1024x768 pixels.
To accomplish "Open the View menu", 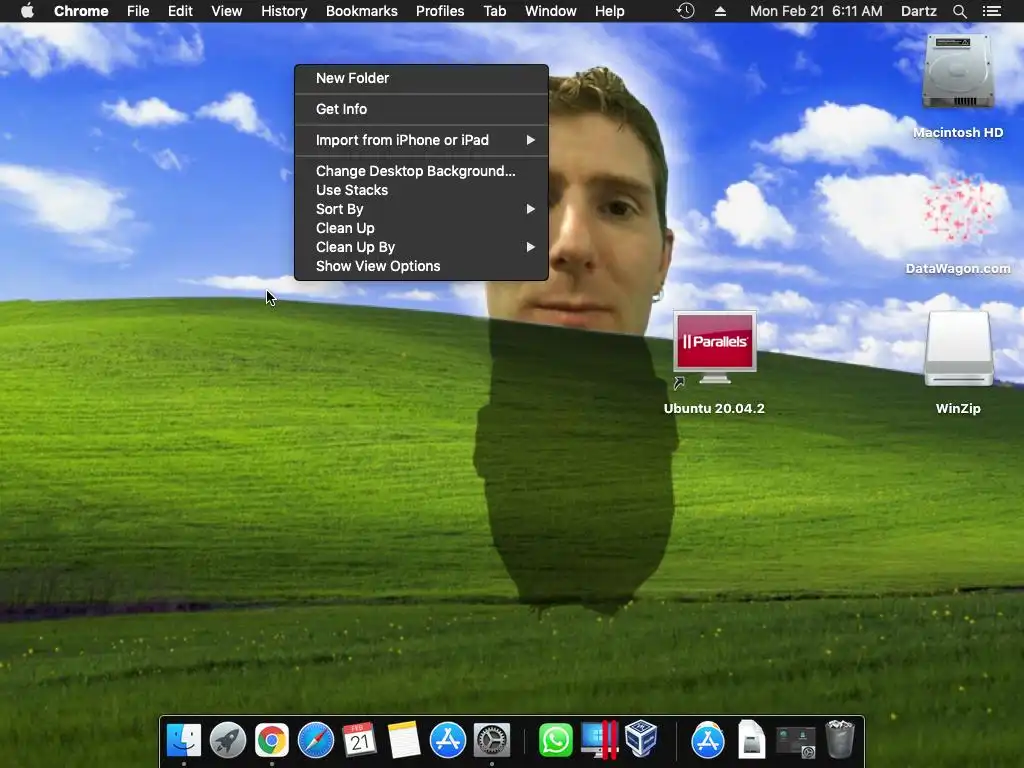I will click(x=227, y=11).
